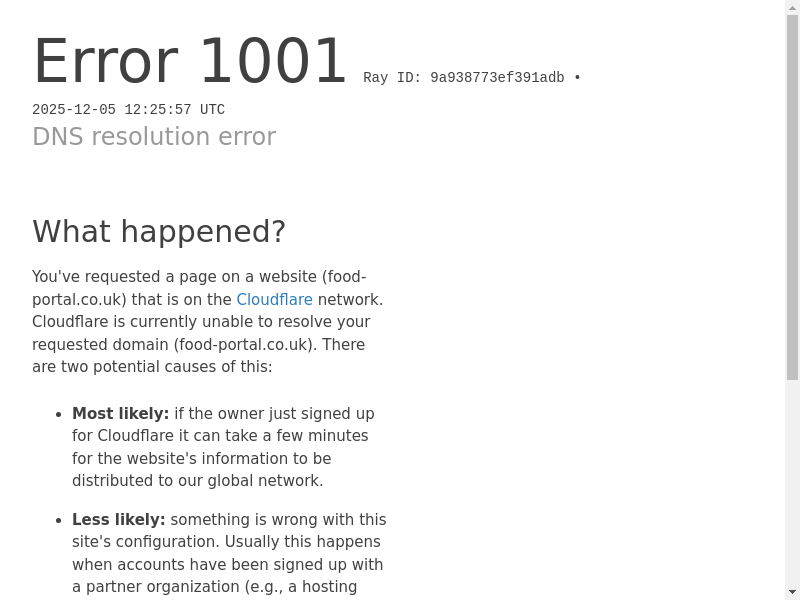Click the bold Less likely: label
Viewport: 800px width, 600px height.
pos(118,519)
